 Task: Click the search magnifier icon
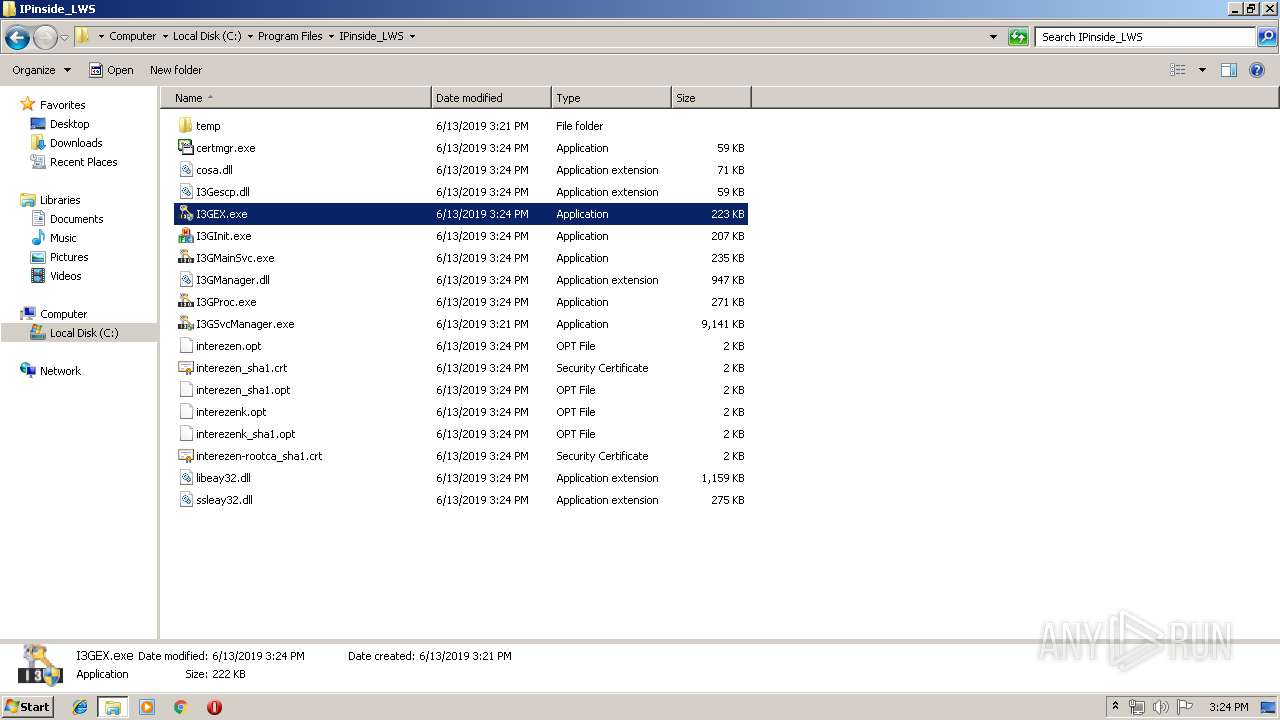1267,37
